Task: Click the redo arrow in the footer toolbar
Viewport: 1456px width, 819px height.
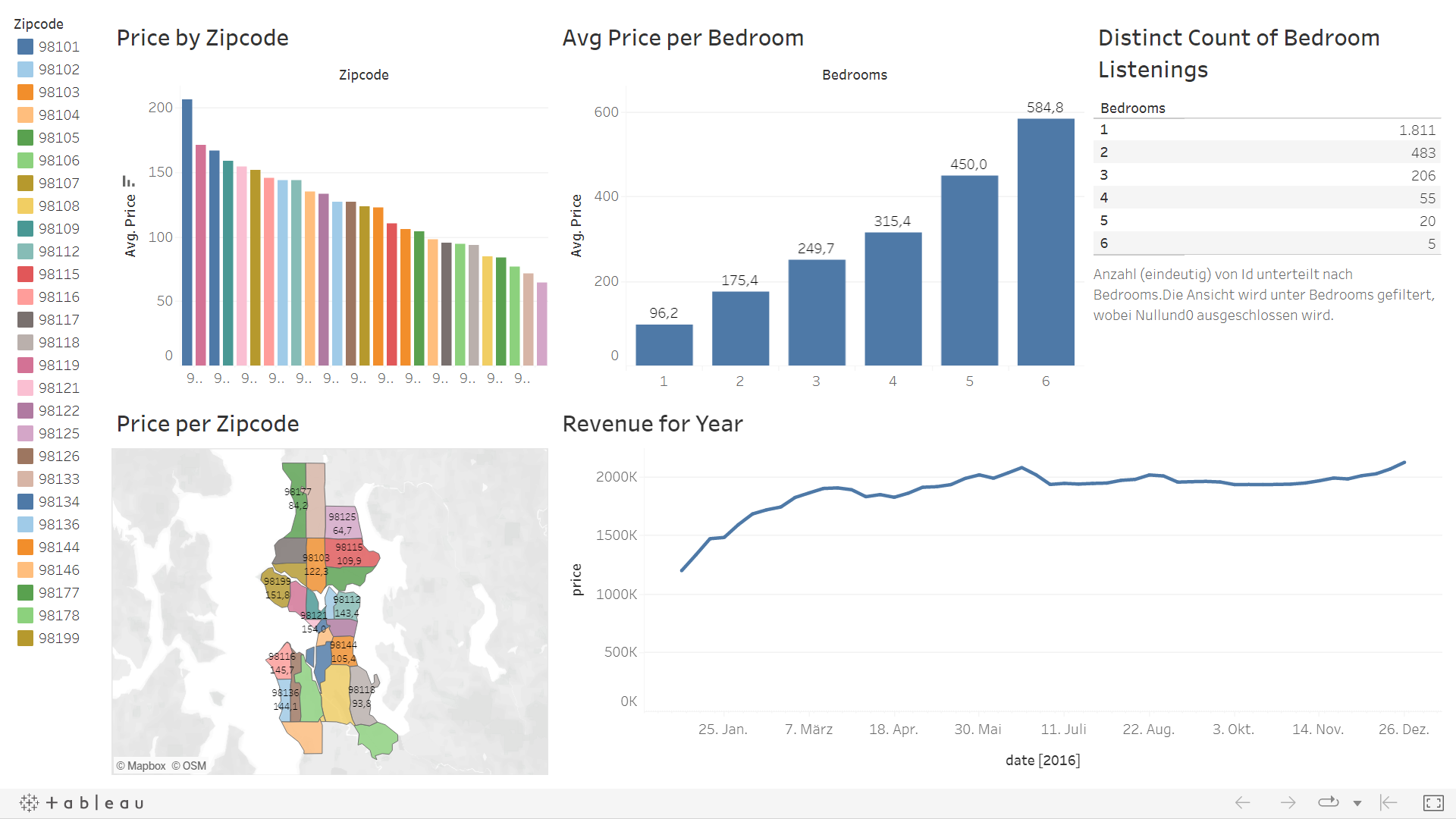Action: coord(1288,802)
